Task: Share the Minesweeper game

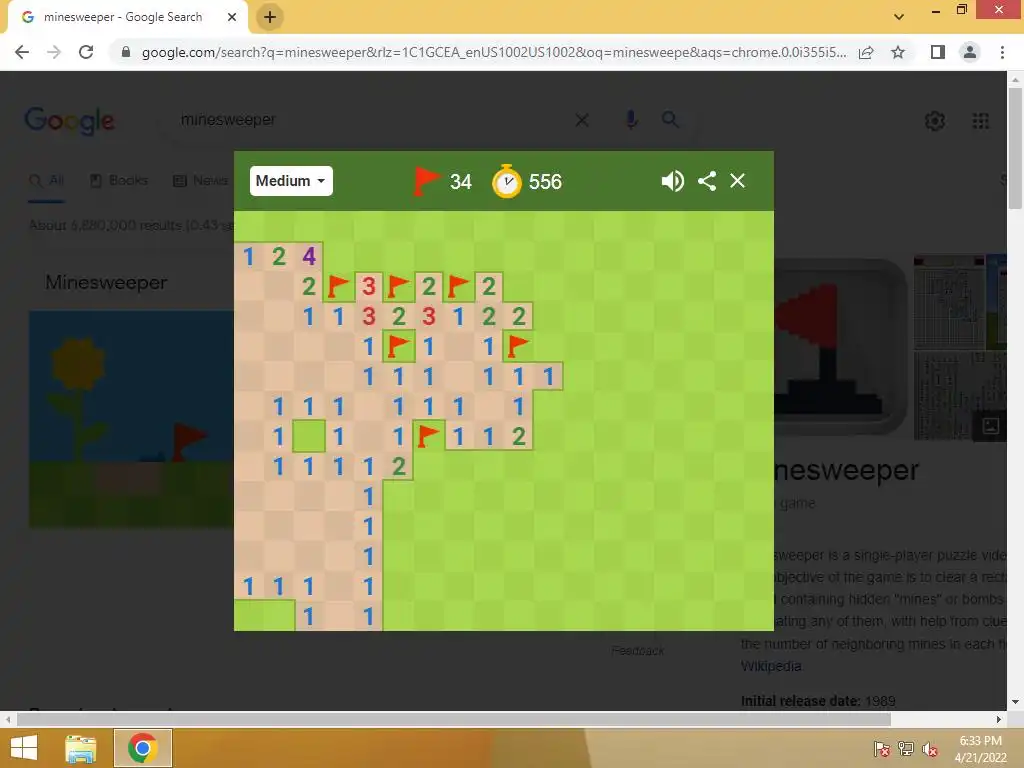Action: coord(707,181)
